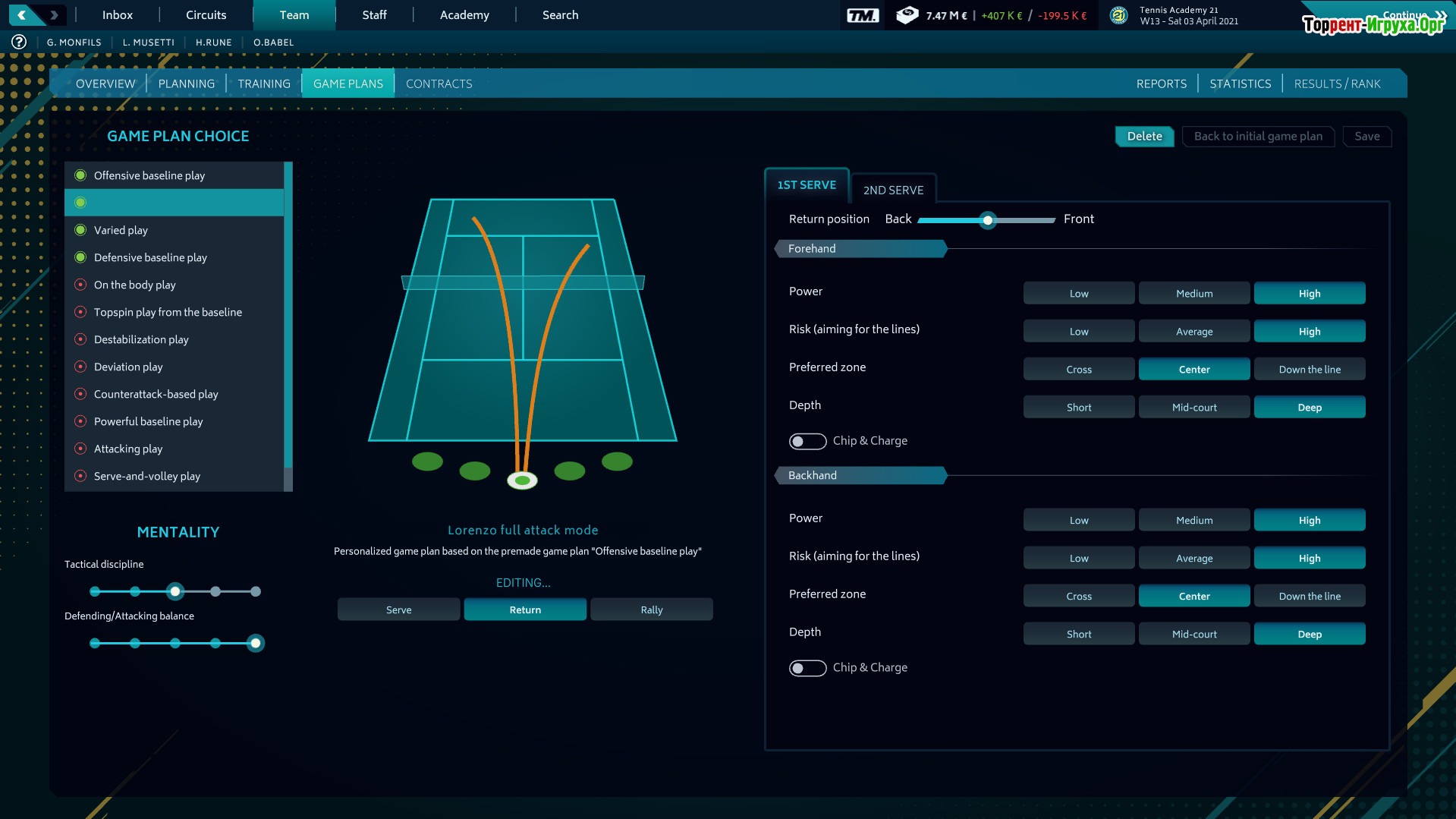Image resolution: width=1456 pixels, height=819 pixels.
Task: Select the Serve-and-volley play radio option
Action: [80, 476]
